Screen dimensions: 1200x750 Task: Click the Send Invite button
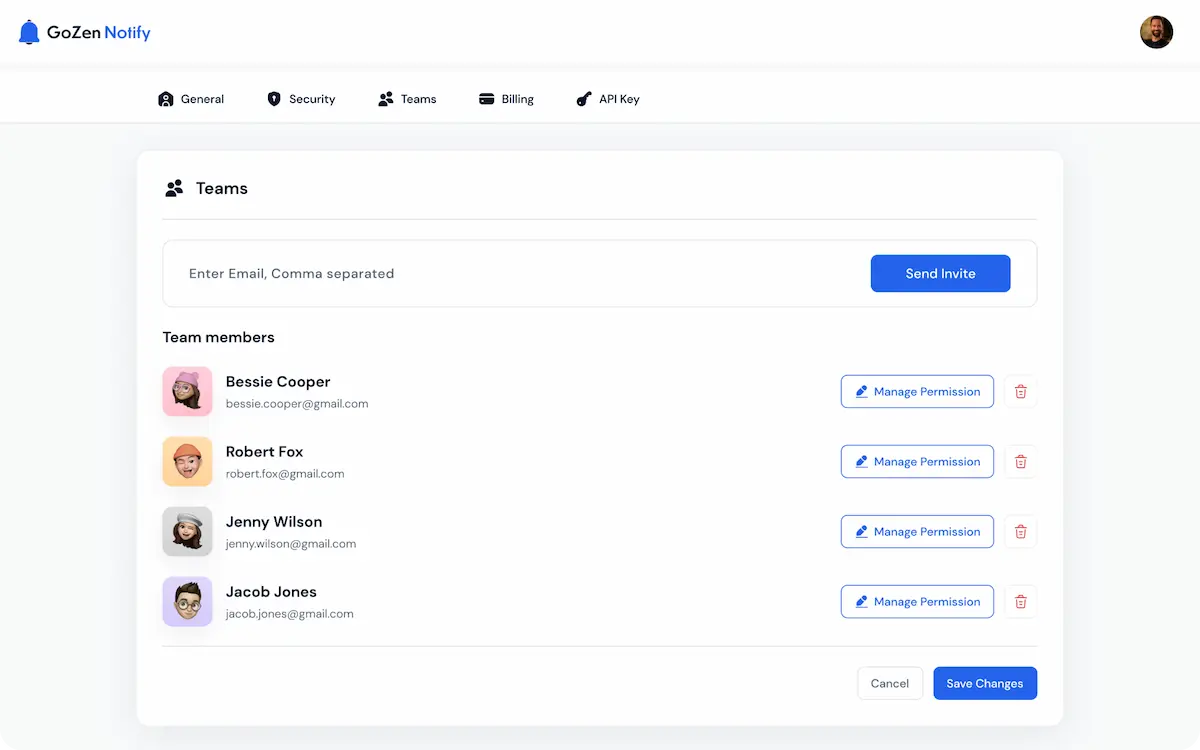point(940,272)
